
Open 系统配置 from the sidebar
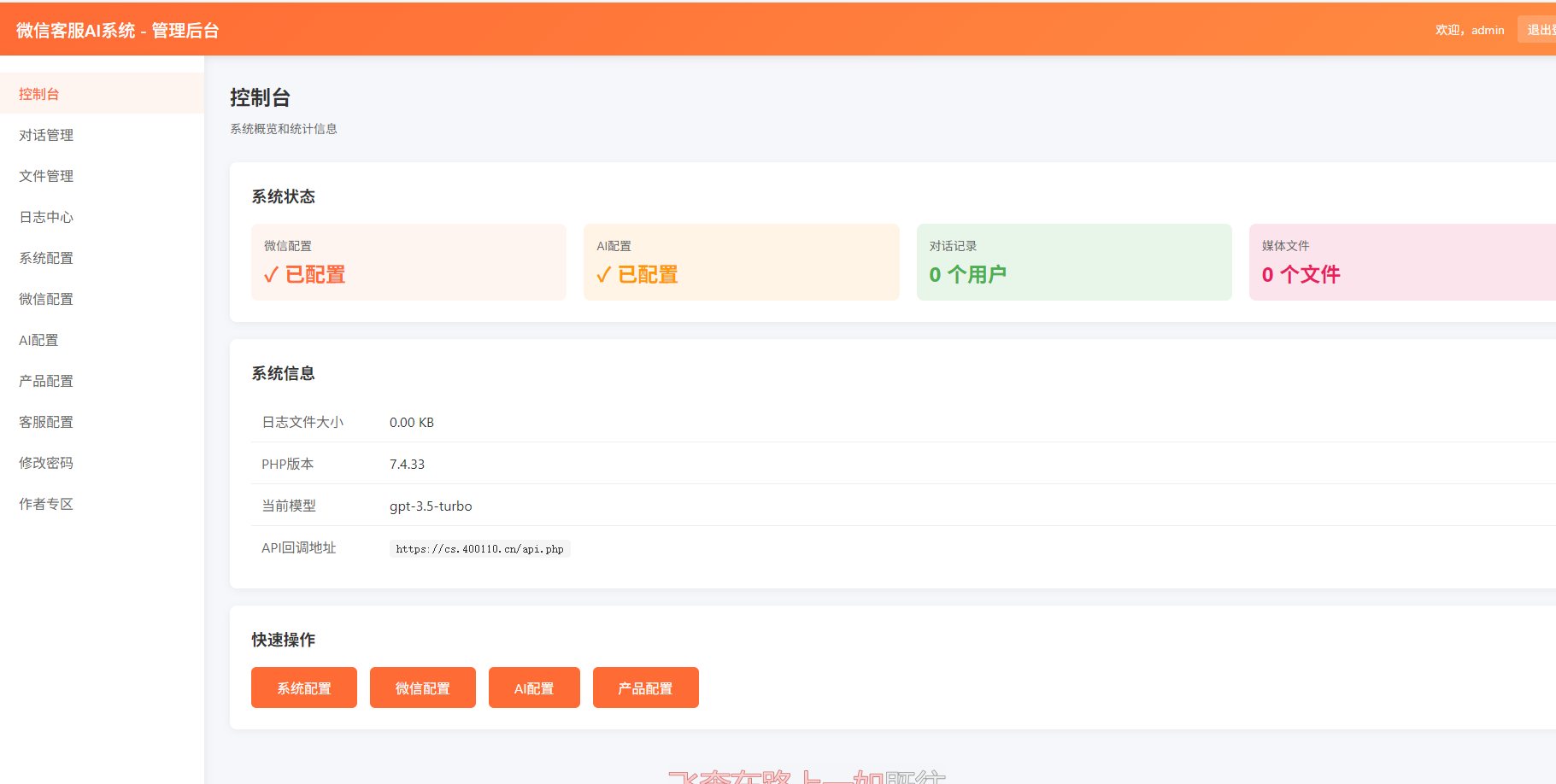[x=45, y=258]
